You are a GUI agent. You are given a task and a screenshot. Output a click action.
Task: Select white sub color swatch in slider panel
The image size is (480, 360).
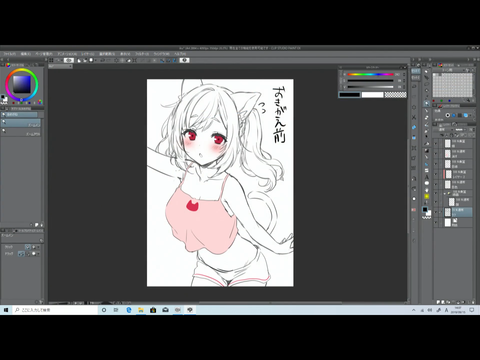tap(372, 95)
